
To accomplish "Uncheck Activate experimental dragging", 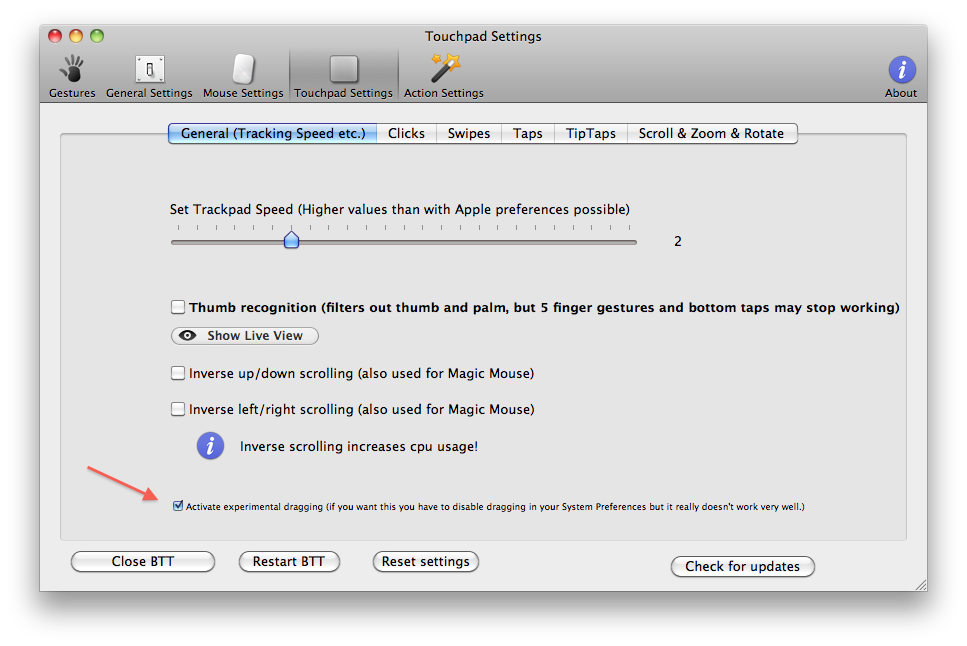I will (178, 507).
